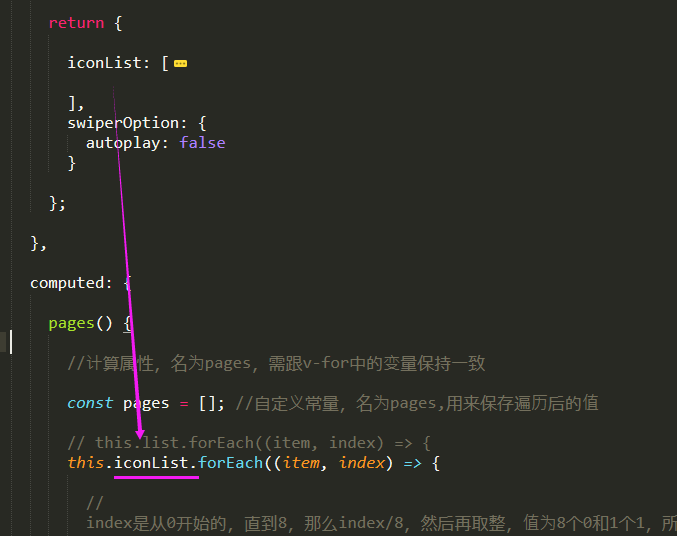The image size is (677, 536).
Task: Click the index parameter in the callback
Action: [x=362, y=463]
